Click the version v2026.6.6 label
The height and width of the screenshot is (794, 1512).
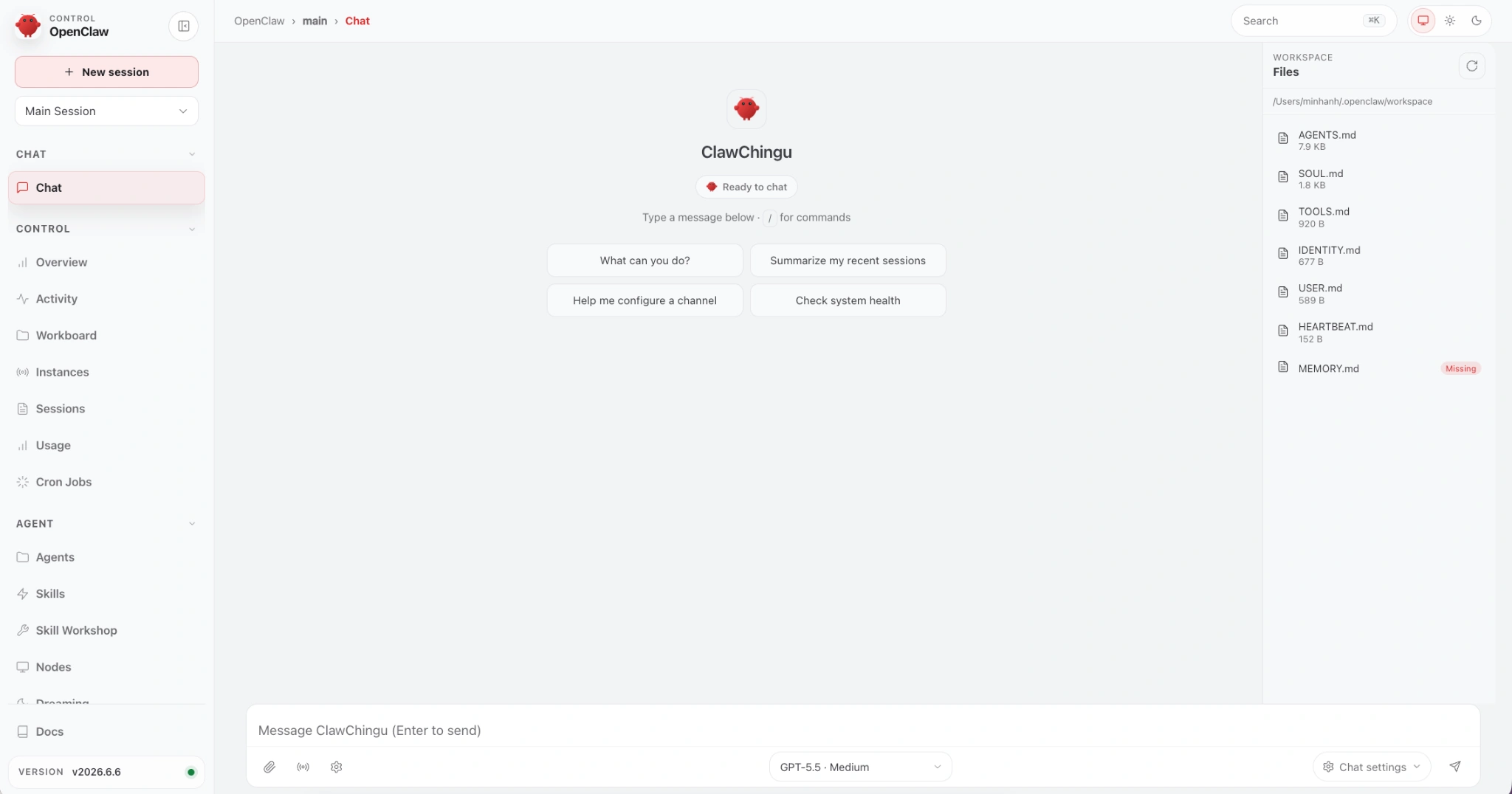click(96, 772)
